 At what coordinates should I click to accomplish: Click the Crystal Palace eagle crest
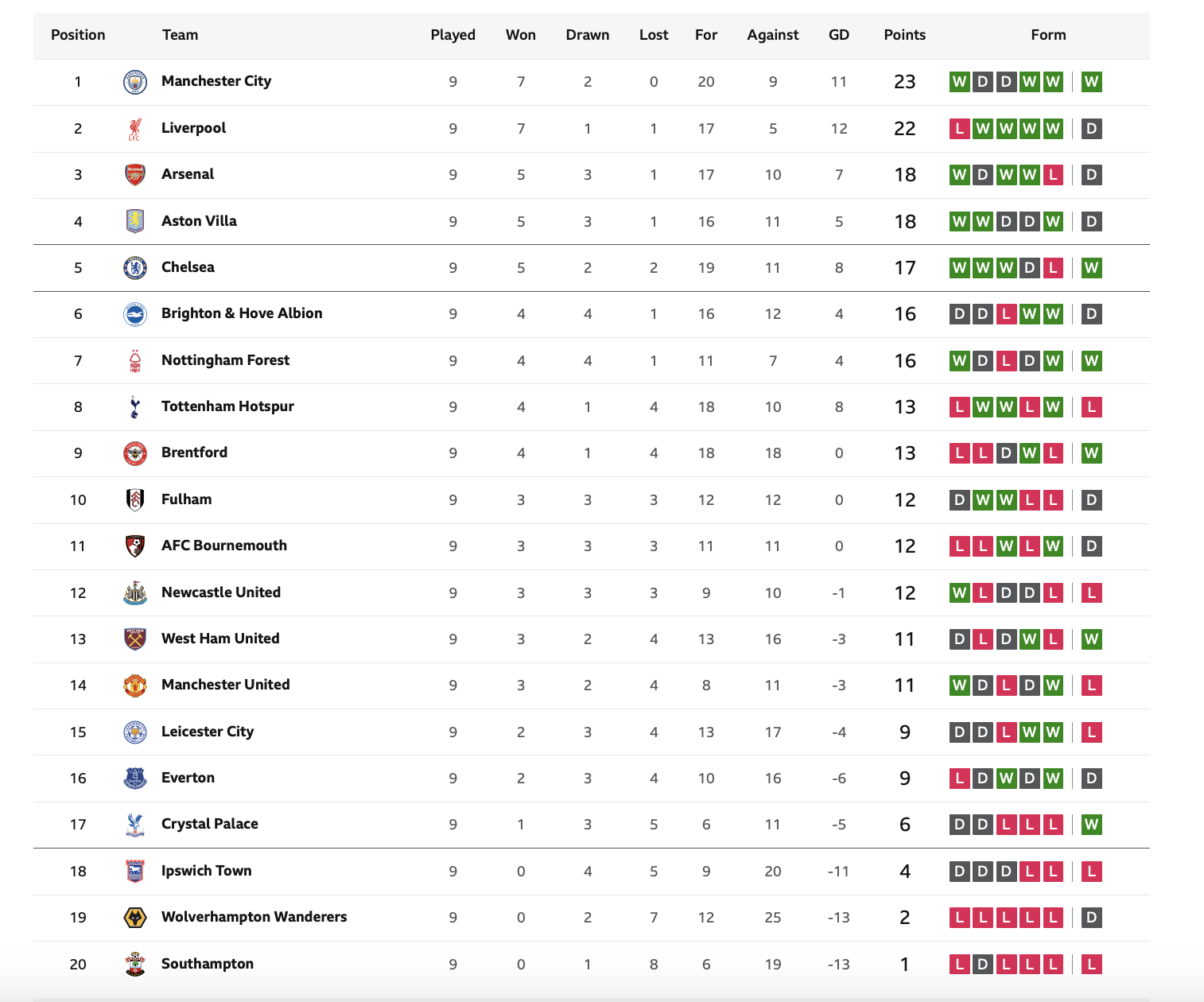(x=135, y=825)
